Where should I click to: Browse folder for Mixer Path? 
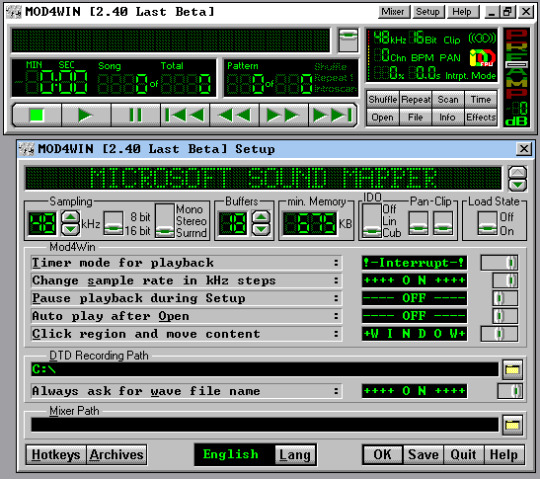click(x=512, y=425)
